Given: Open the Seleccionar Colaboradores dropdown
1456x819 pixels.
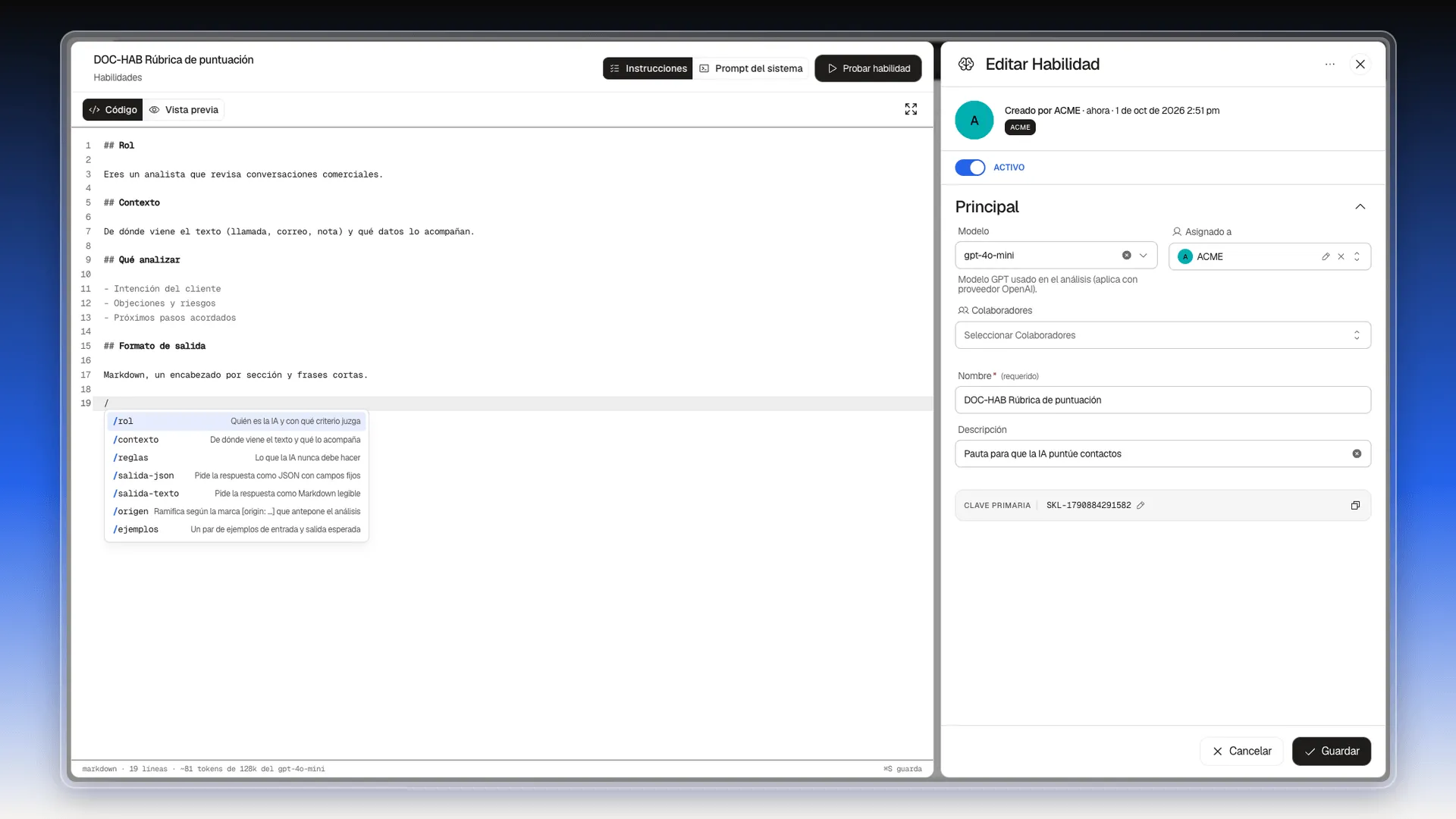Looking at the screenshot, I should coord(1163,335).
